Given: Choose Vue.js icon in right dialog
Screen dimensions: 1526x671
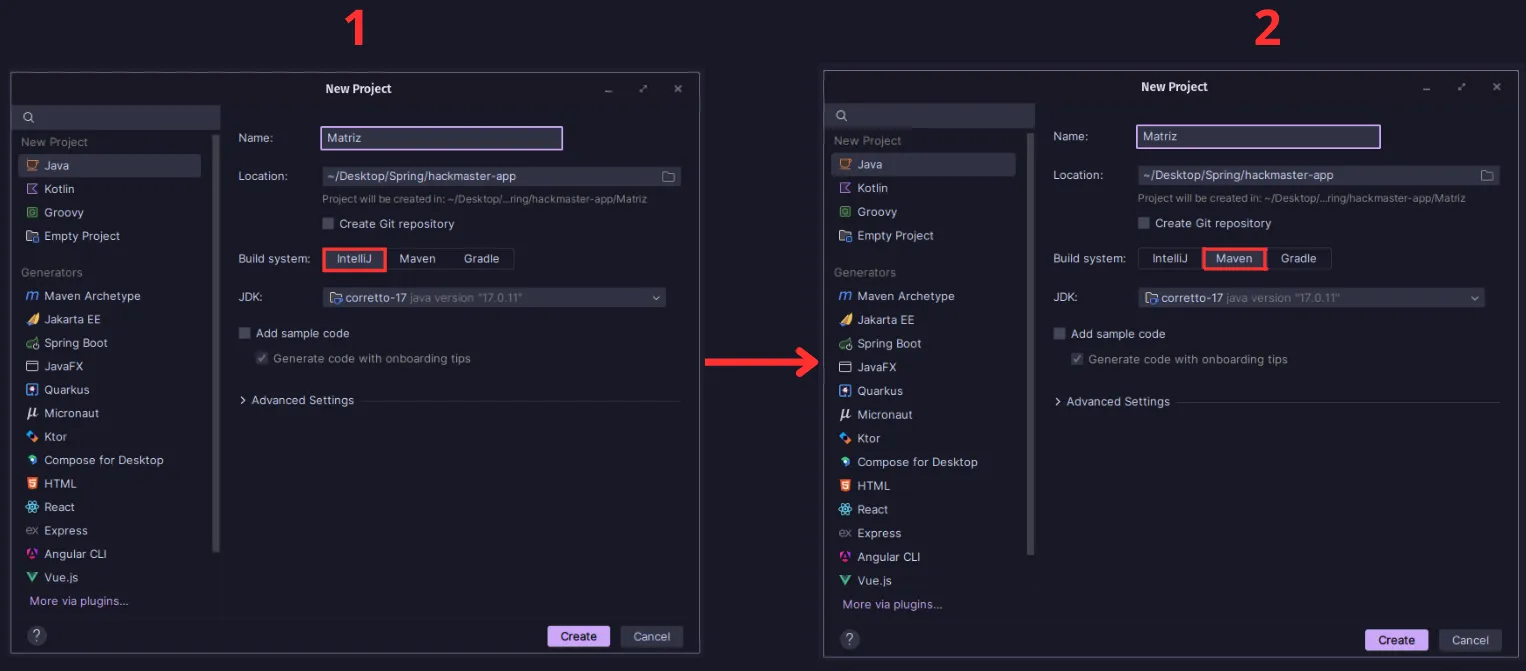Looking at the screenshot, I should point(846,581).
